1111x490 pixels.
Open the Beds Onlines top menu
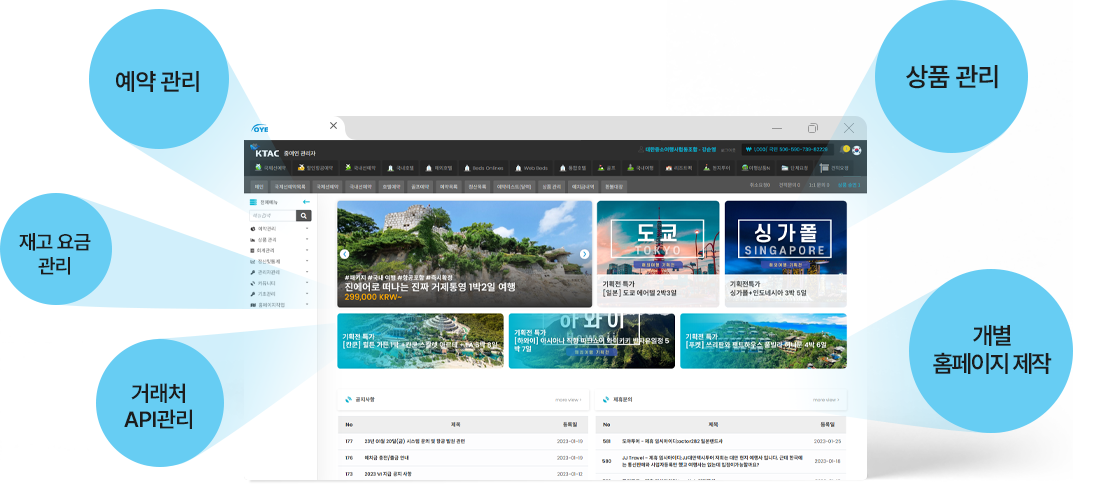coord(487,168)
